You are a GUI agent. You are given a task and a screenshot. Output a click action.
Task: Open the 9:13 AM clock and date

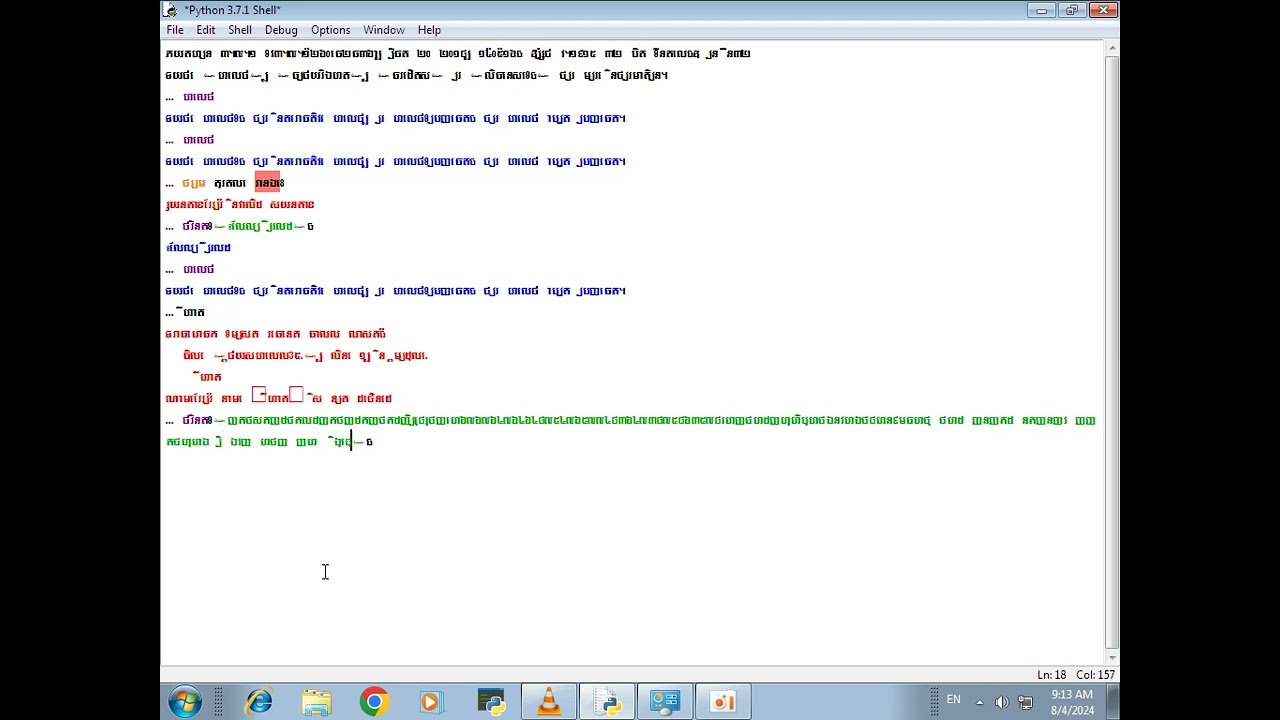coord(1071,702)
